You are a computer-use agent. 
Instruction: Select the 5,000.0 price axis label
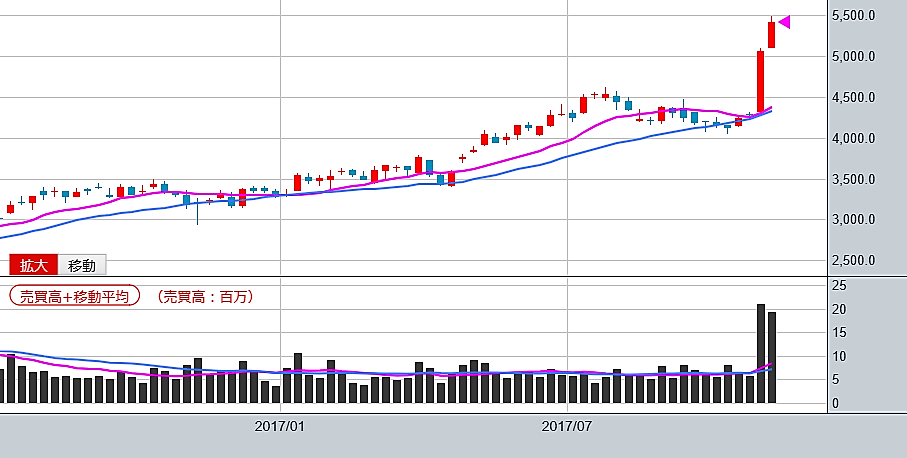point(853,57)
